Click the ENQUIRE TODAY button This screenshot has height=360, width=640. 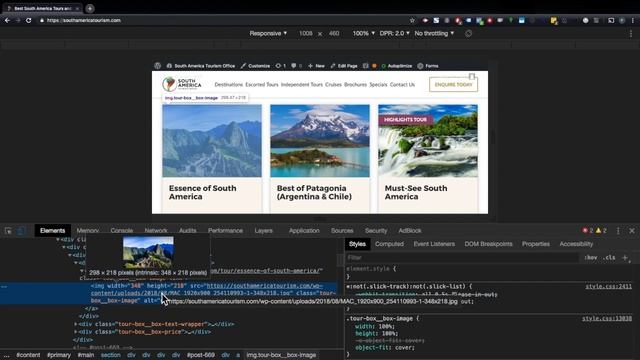pyautogui.click(x=453, y=84)
